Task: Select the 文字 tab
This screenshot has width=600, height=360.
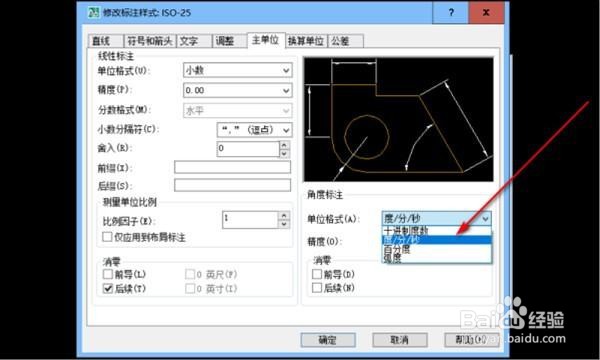Action: [x=194, y=41]
